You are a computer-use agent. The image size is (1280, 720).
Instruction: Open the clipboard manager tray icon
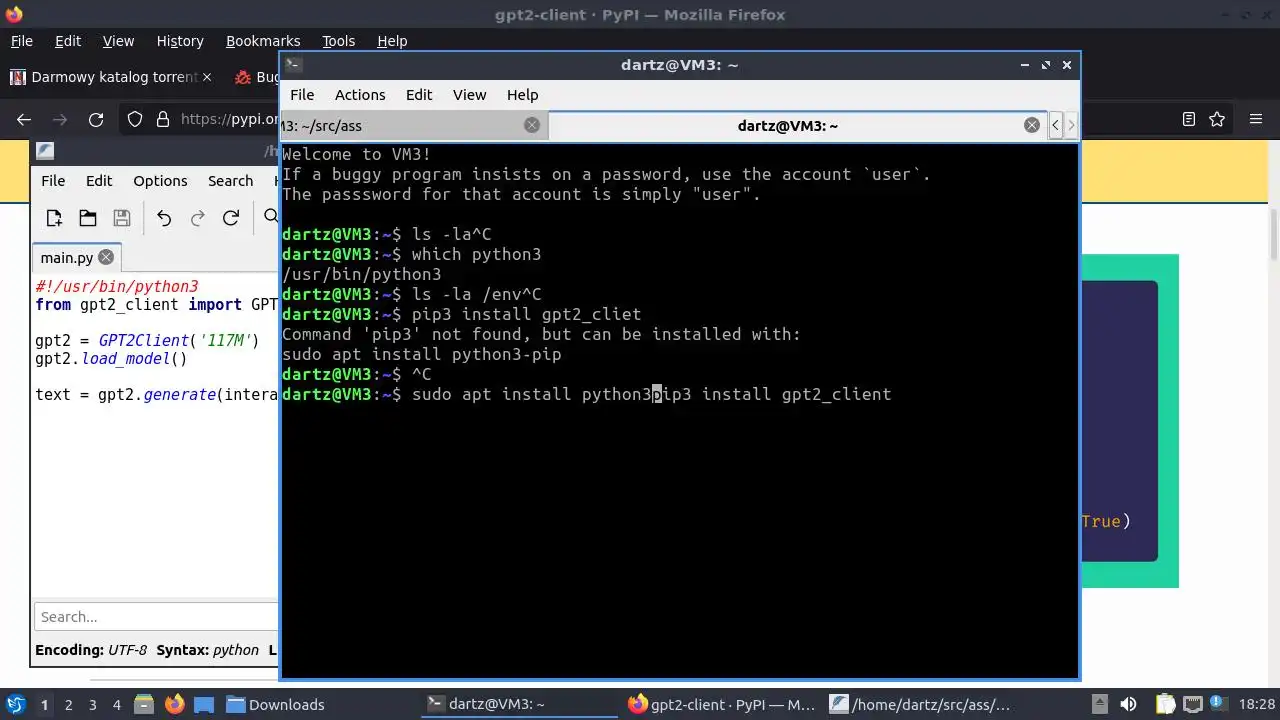coord(1165,704)
